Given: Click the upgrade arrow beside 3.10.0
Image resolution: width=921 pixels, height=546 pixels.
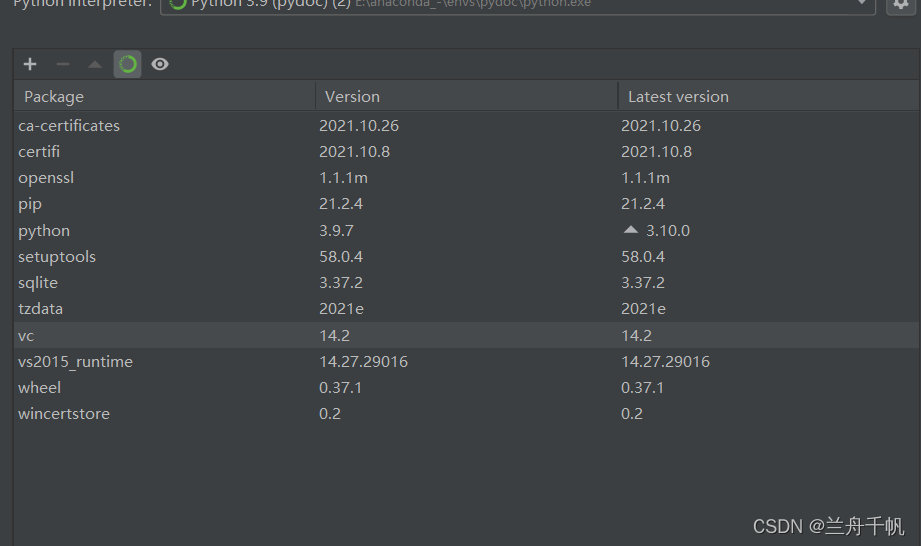Looking at the screenshot, I should [630, 231].
